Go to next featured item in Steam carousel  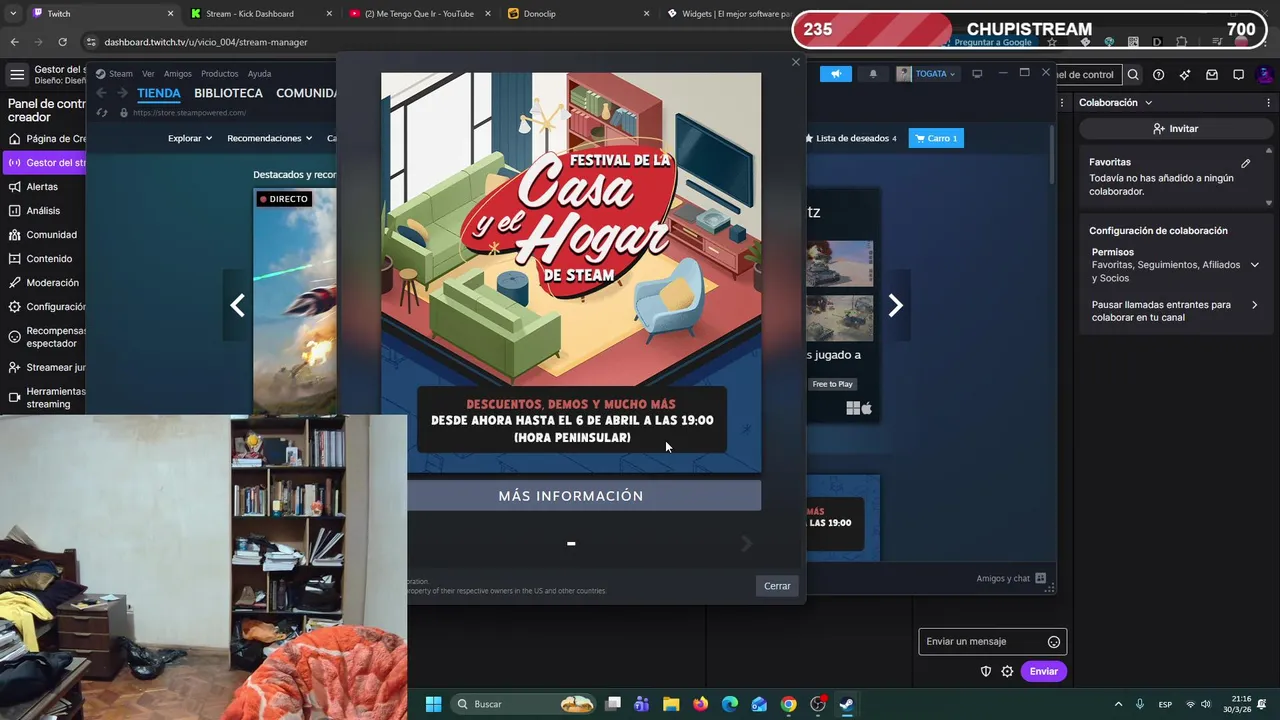[896, 306]
